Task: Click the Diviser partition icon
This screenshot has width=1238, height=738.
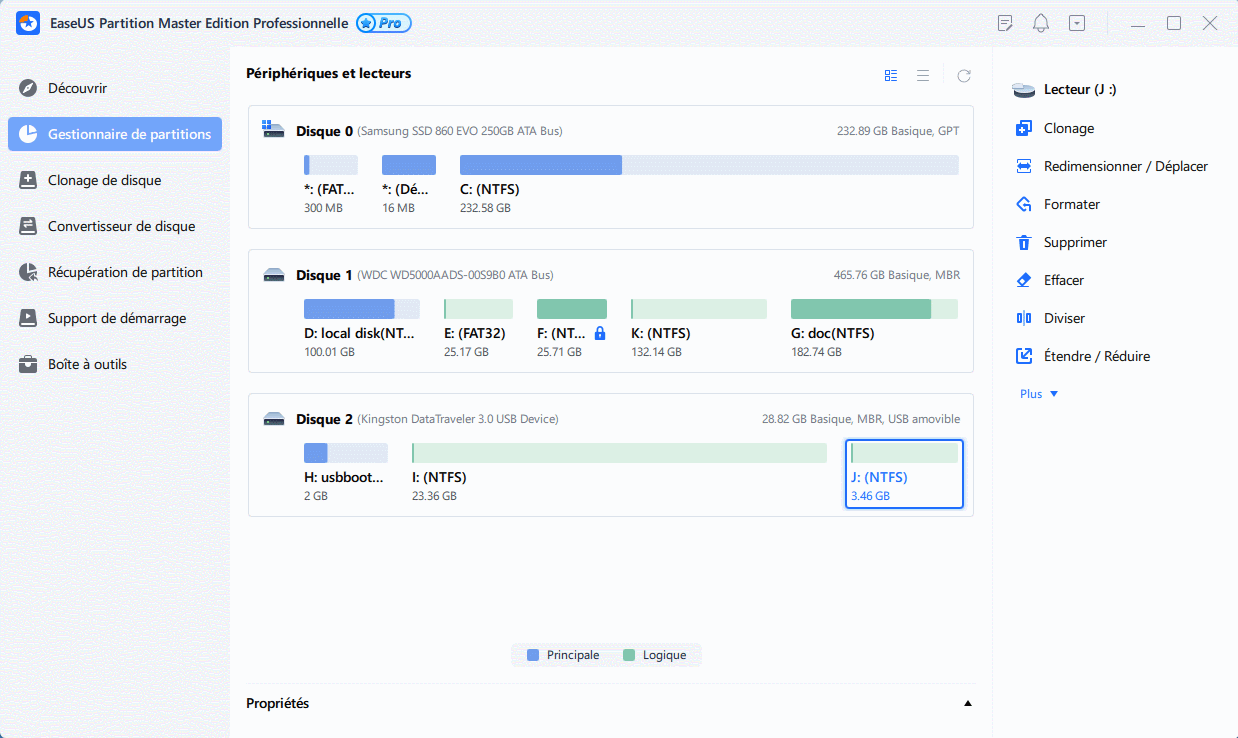Action: [1023, 318]
